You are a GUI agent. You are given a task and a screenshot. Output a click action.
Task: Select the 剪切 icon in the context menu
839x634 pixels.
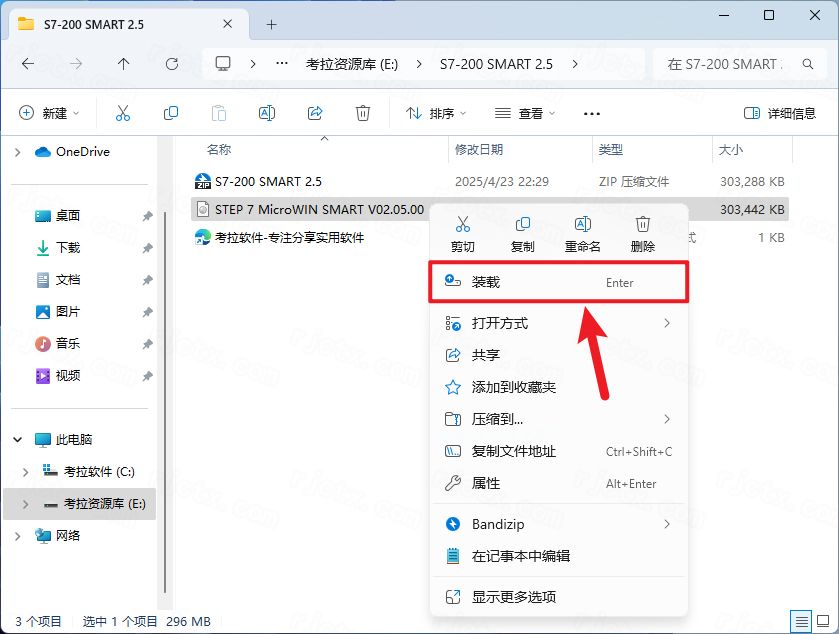(x=462, y=226)
